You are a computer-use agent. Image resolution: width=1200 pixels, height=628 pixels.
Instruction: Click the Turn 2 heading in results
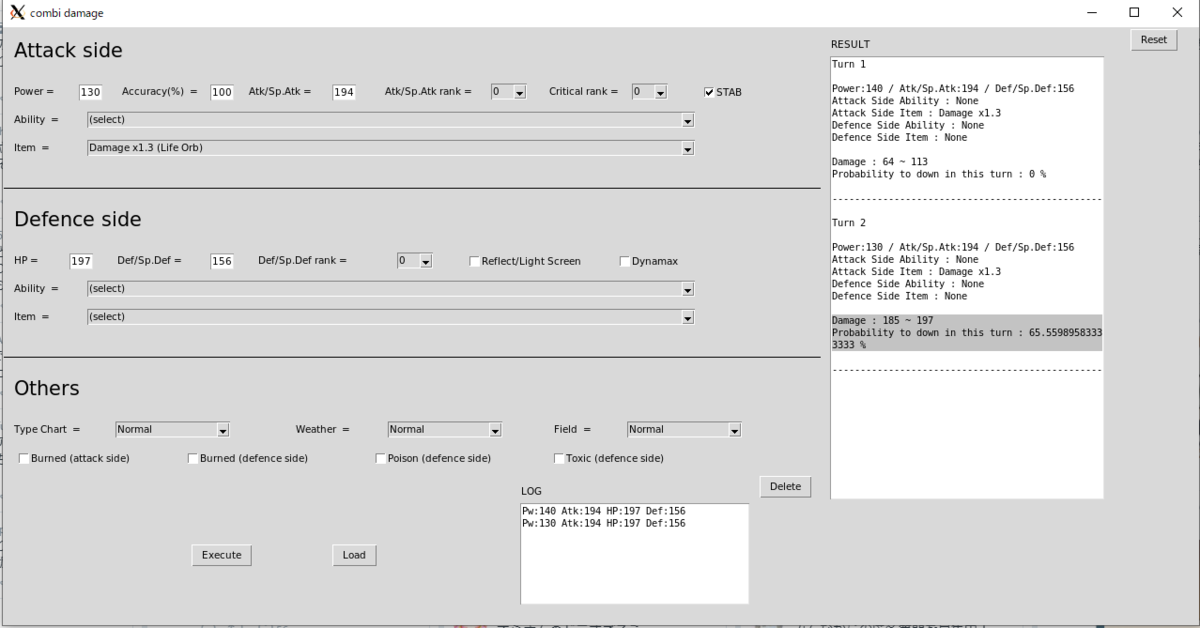(x=849, y=223)
